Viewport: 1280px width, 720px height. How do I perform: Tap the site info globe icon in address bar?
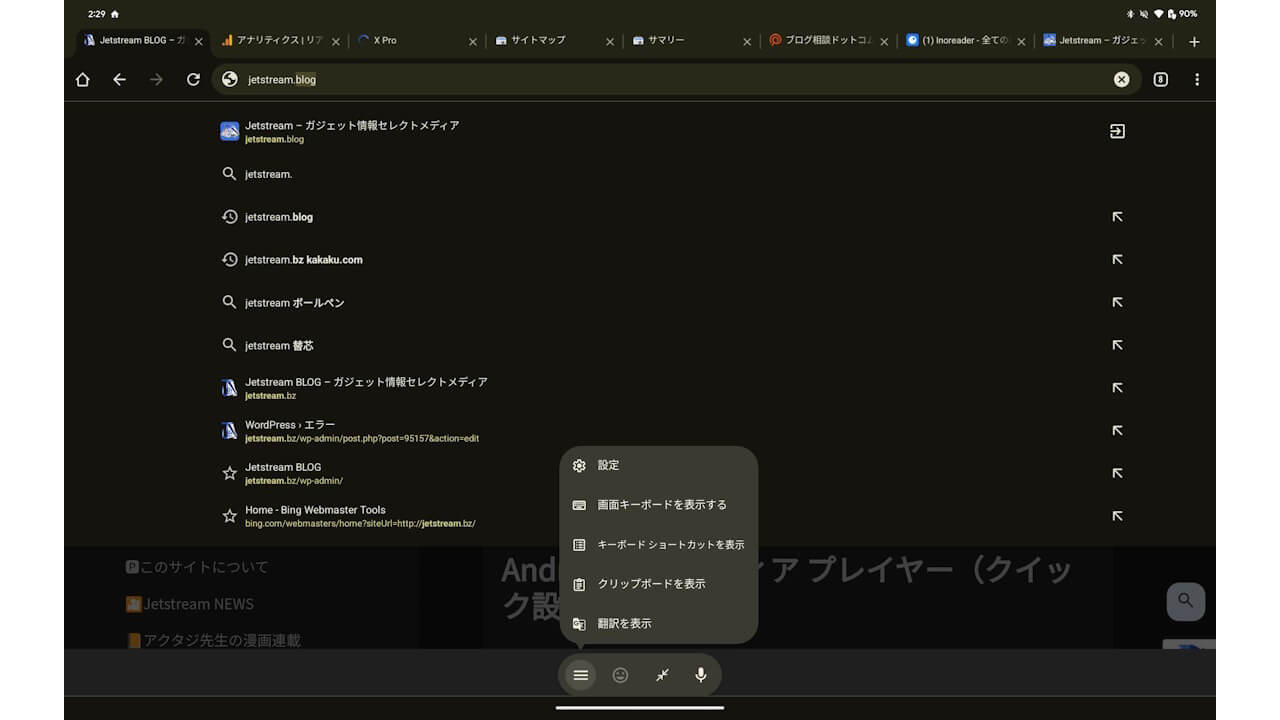coord(230,79)
